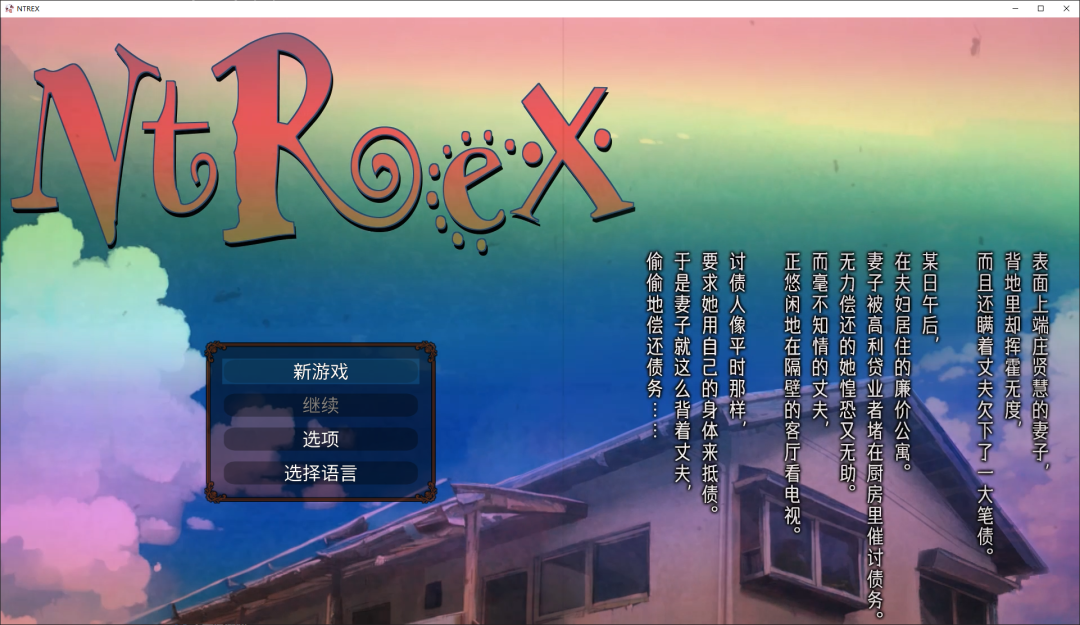Start a new game with 新游戏
The image size is (1080, 625).
[x=320, y=371]
